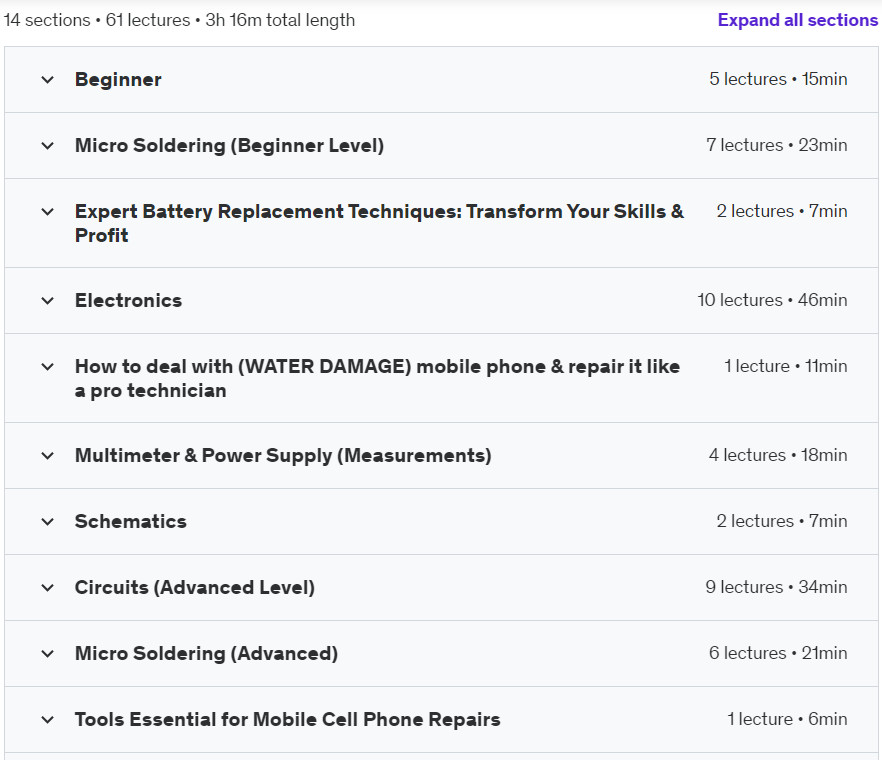Expand the Electronics section arrow
This screenshot has width=882, height=760.
click(48, 301)
